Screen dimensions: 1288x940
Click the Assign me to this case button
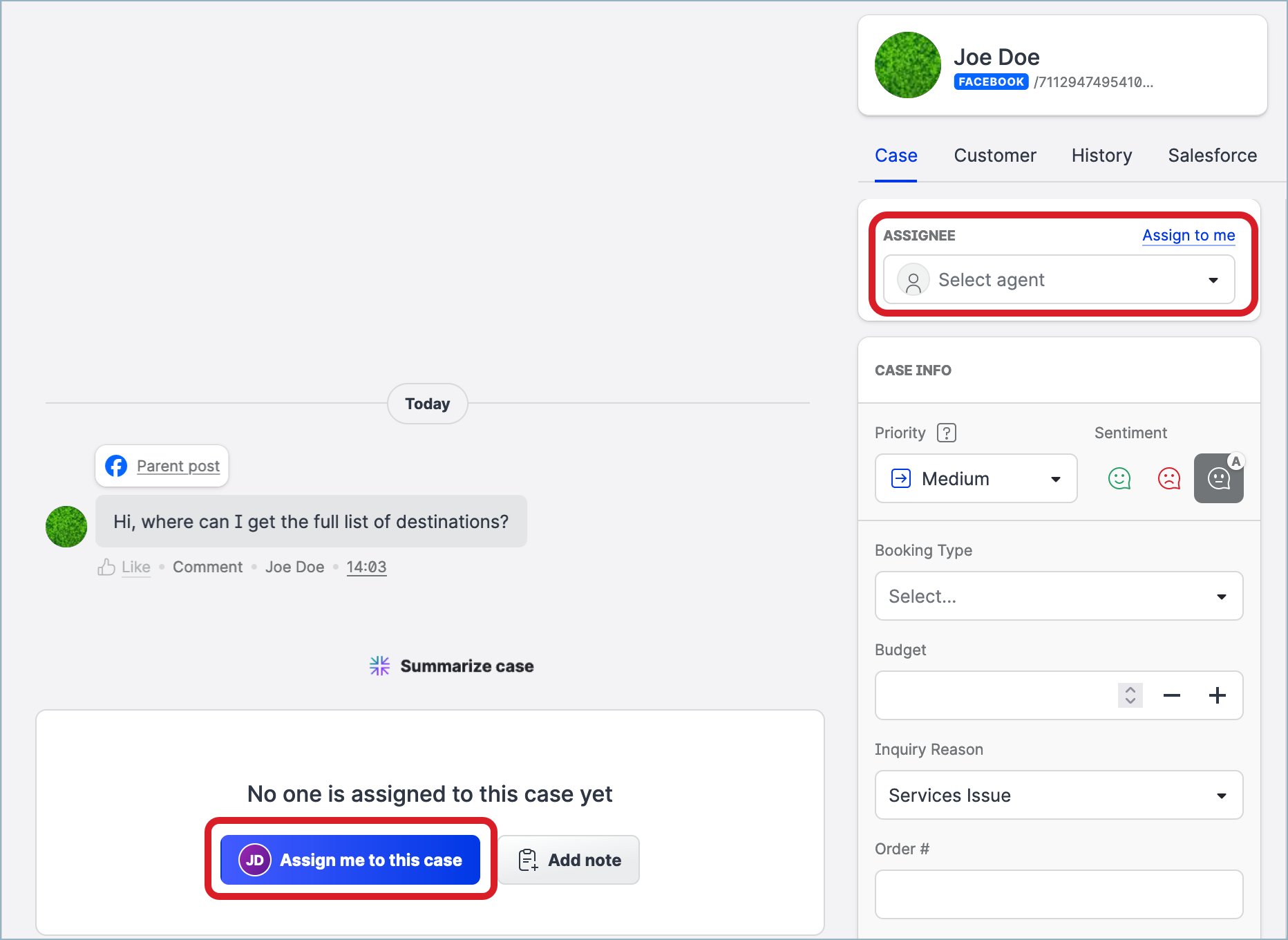(x=350, y=860)
